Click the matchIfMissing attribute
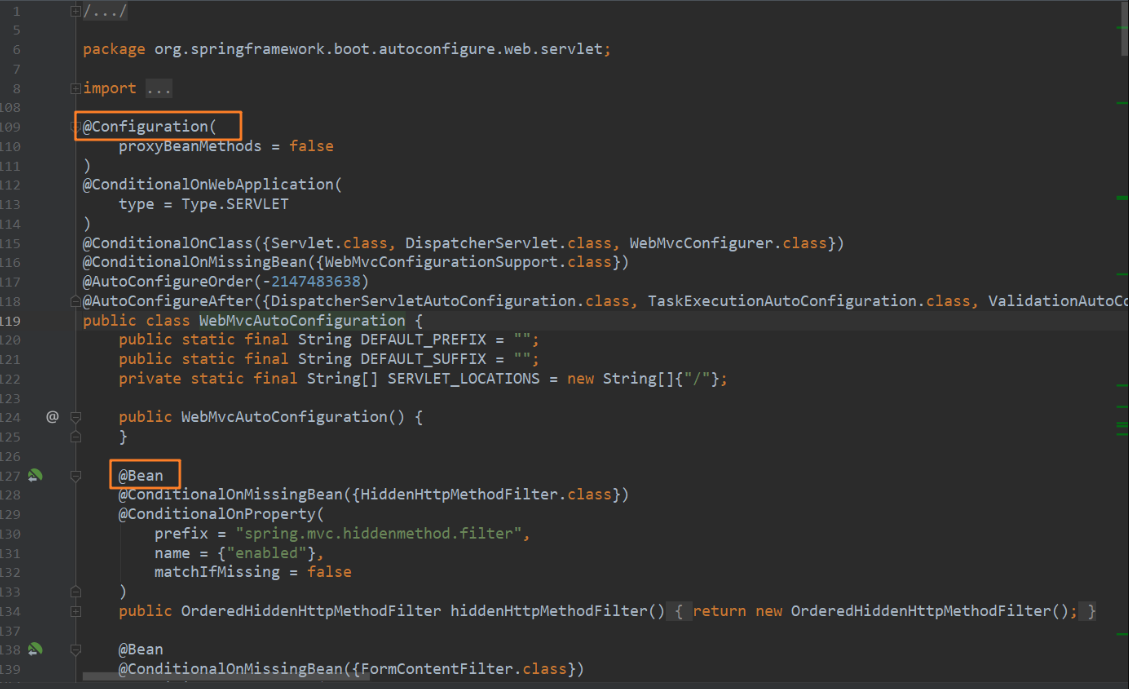This screenshot has width=1129, height=689. click(217, 572)
